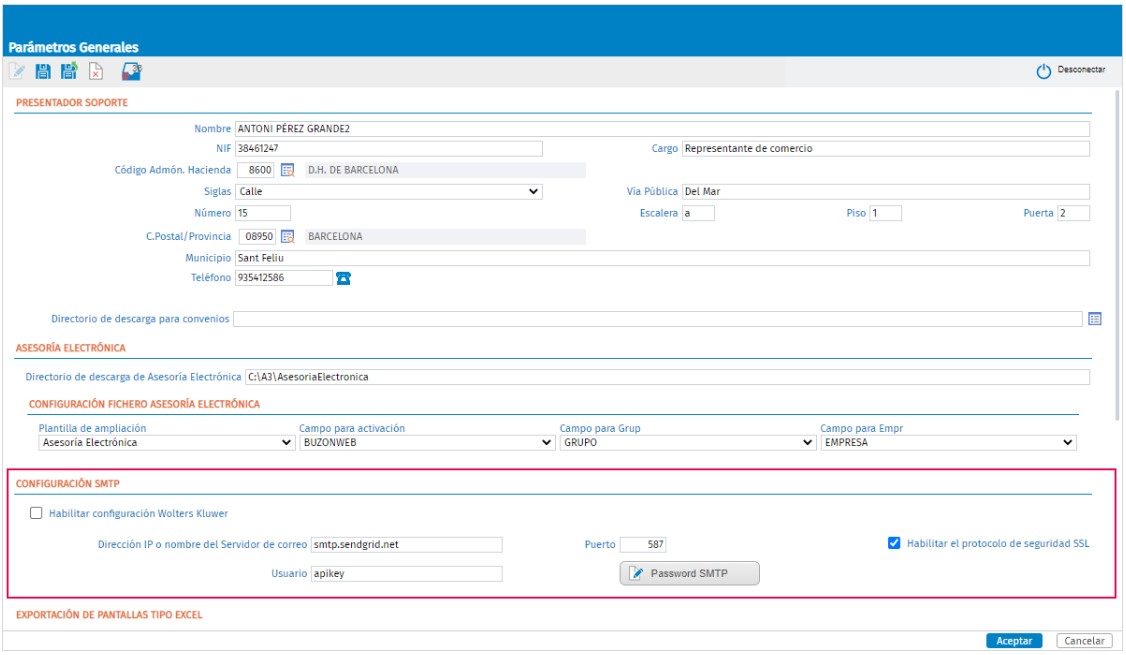Click postal code field 08950
This screenshot has height=655, width=1126.
pos(257,236)
